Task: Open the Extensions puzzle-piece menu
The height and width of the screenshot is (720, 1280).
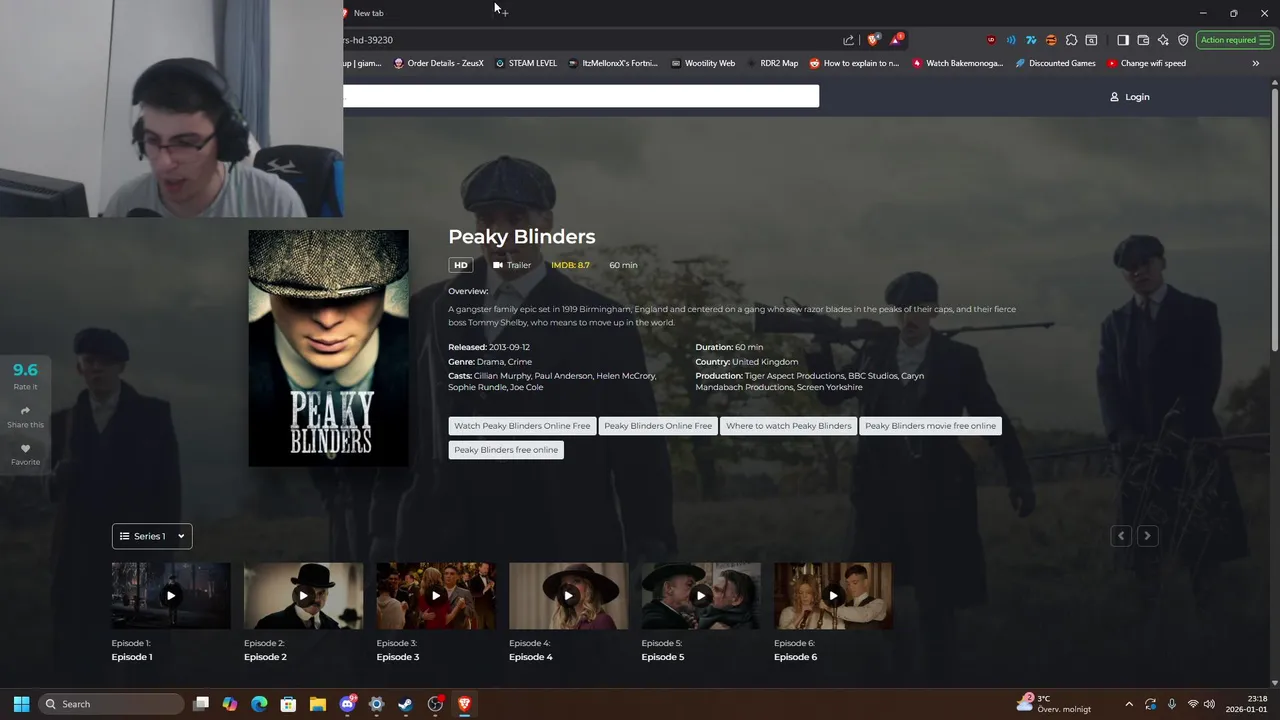Action: tap(1071, 40)
